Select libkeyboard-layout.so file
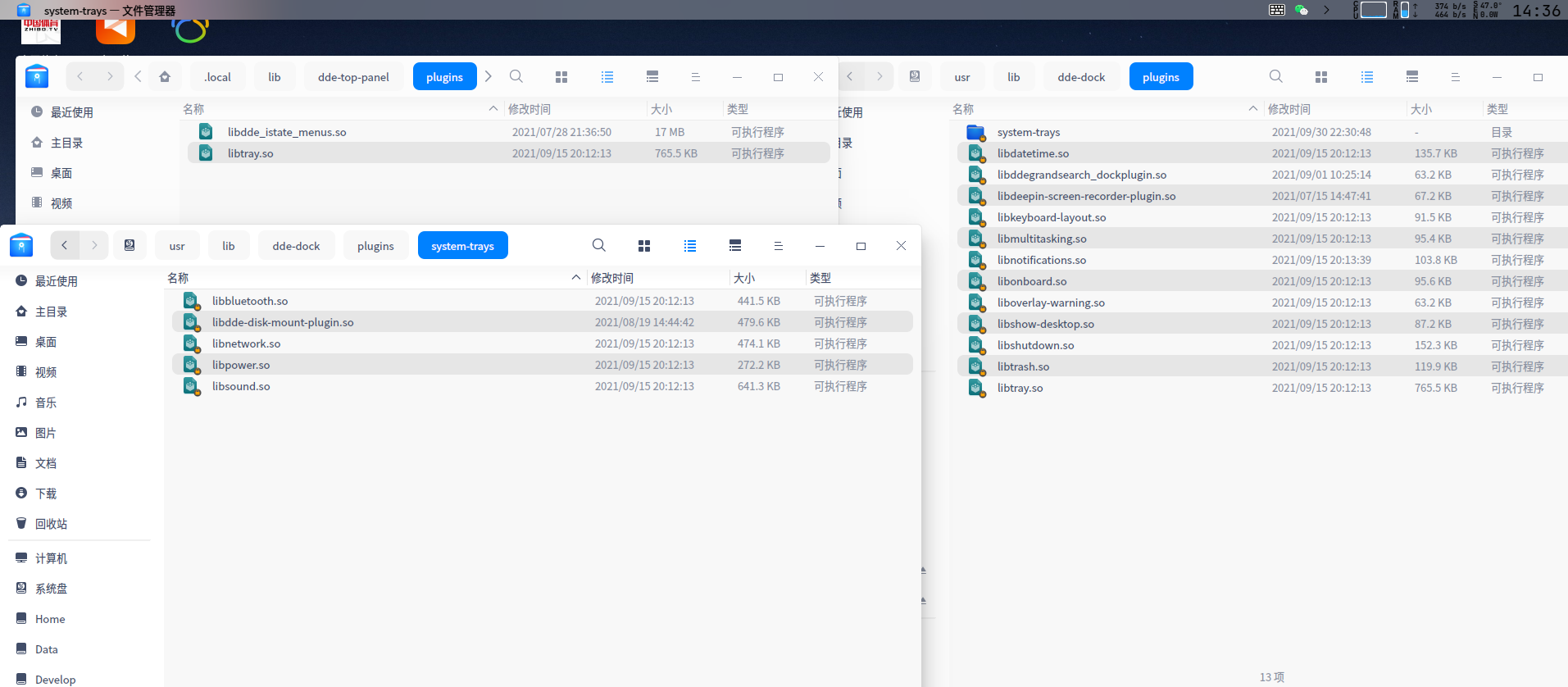 [x=1262, y=217]
